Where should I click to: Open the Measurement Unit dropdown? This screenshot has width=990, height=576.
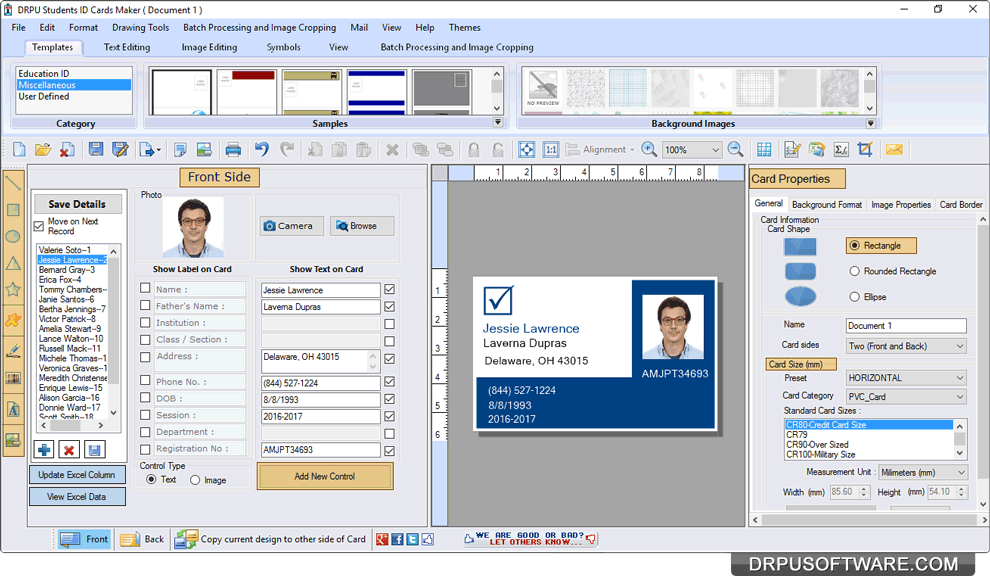coord(923,472)
